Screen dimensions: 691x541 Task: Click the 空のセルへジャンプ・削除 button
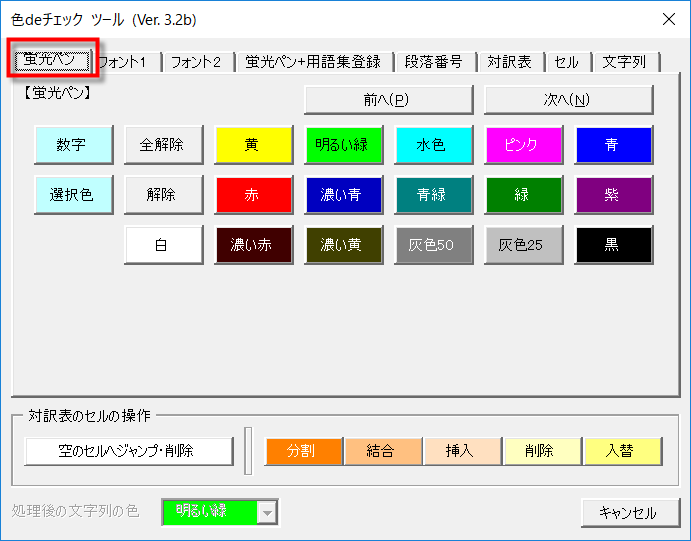126,451
